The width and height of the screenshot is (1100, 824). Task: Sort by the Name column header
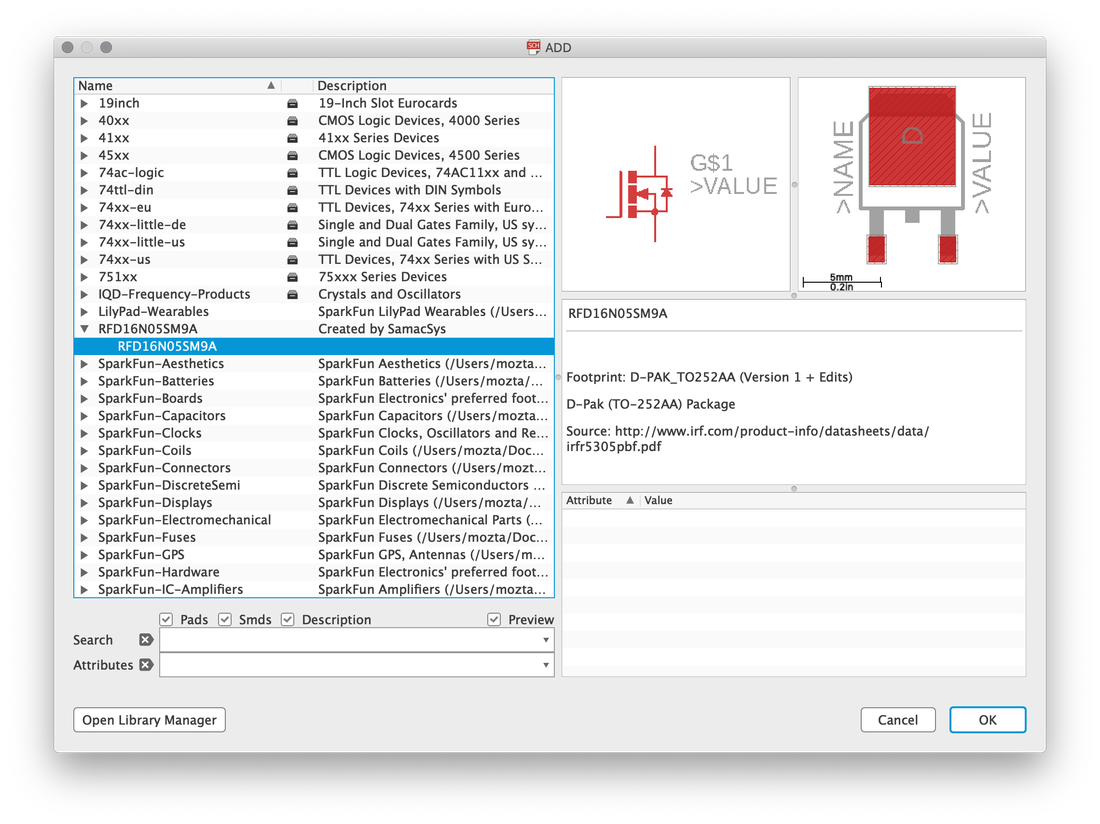pos(177,86)
